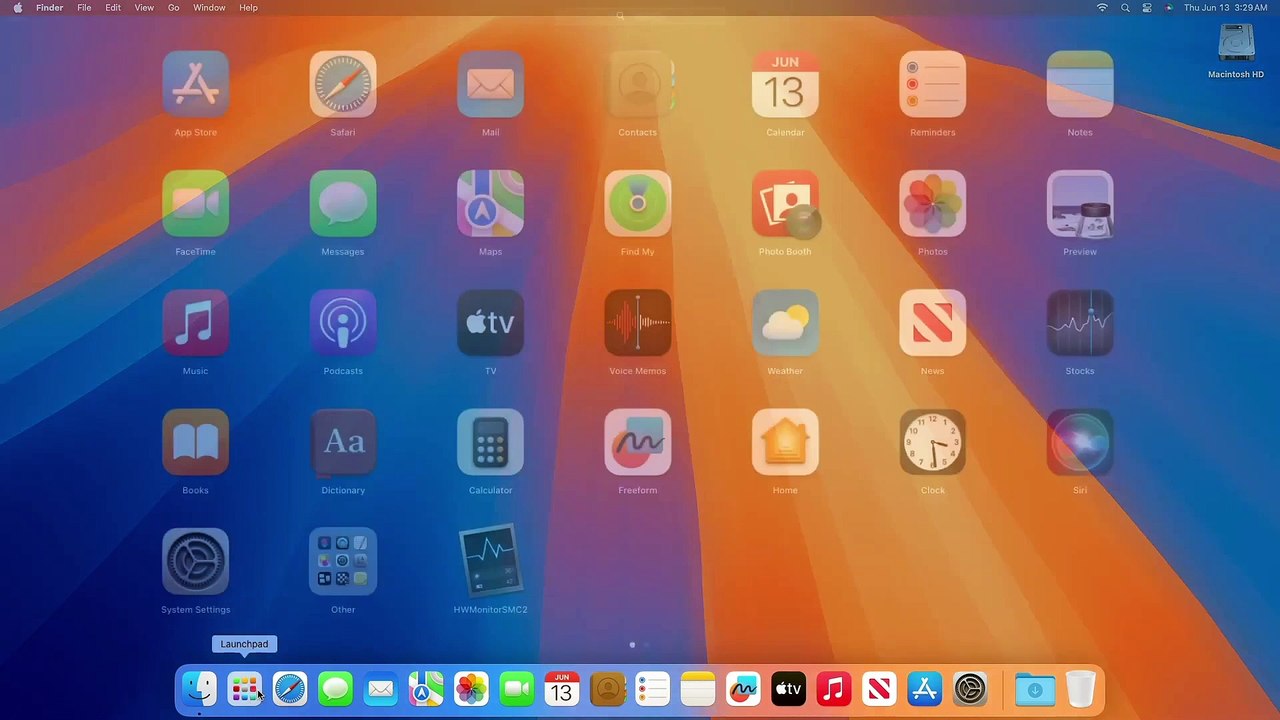Click Finder in the Dock

tap(199, 689)
